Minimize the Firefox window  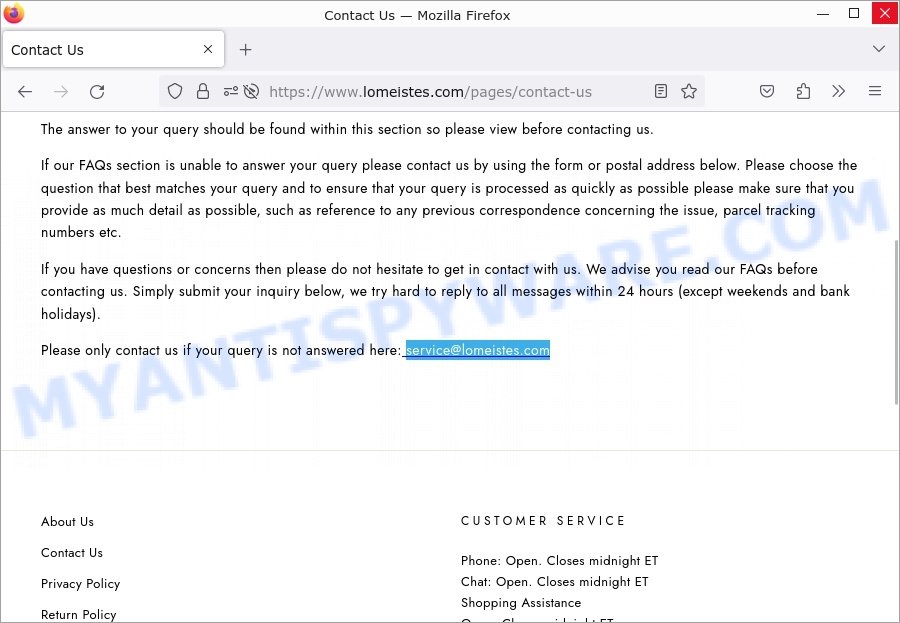pyautogui.click(x=823, y=13)
